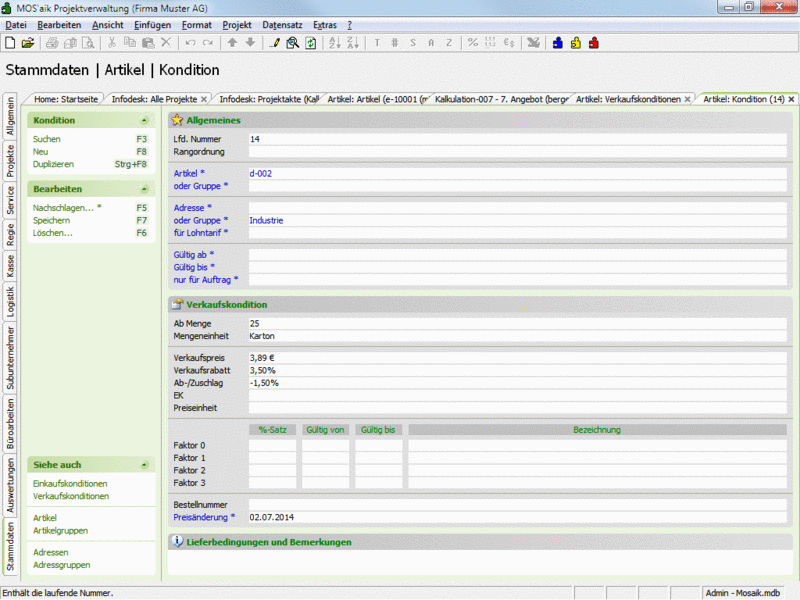
Task: Click the Up arrow toolbar icon
Action: tap(232, 43)
